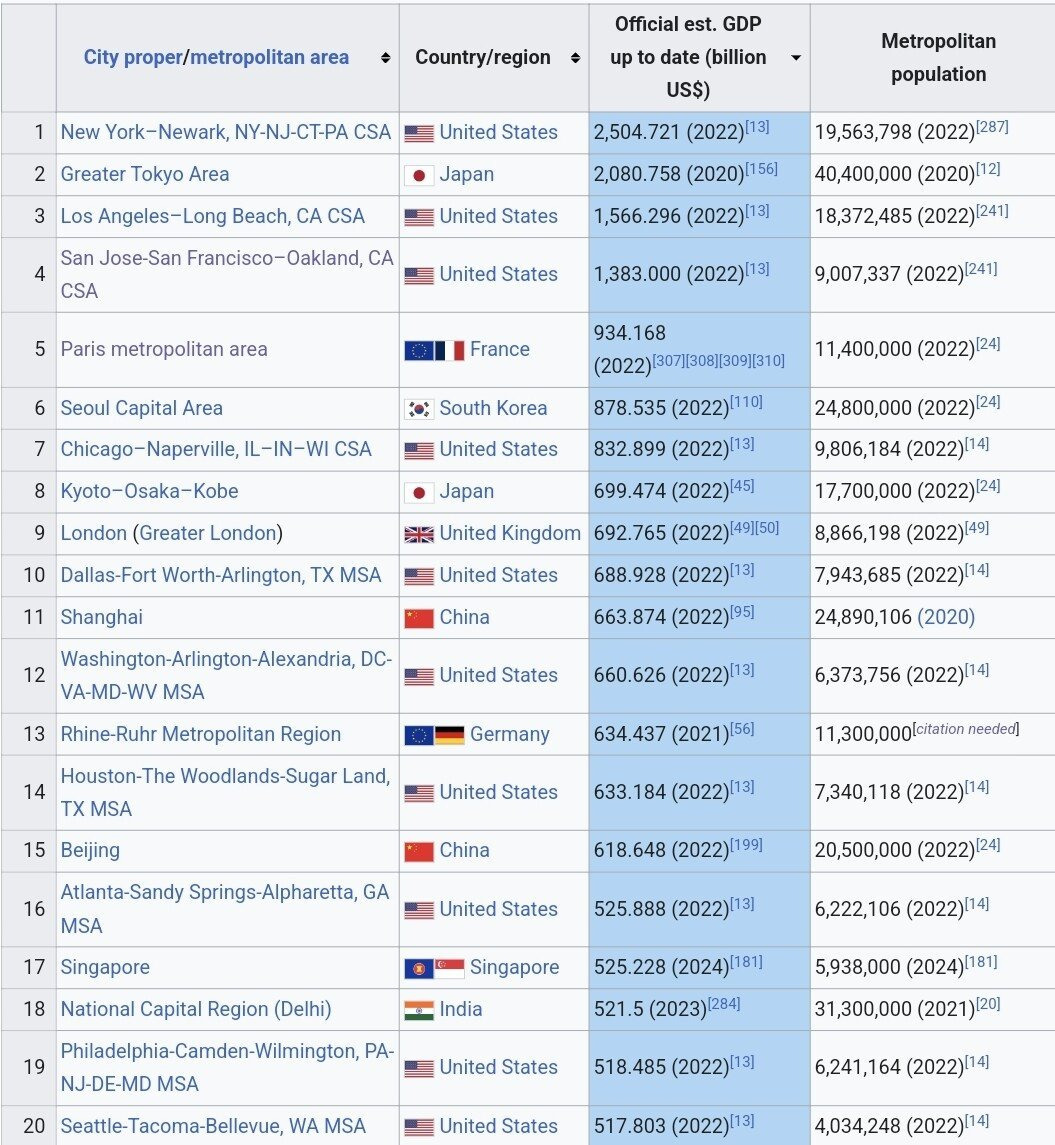Open National Capital Region (Delhi) link
Viewport: 1055px width, 1145px height.
coord(196,1009)
